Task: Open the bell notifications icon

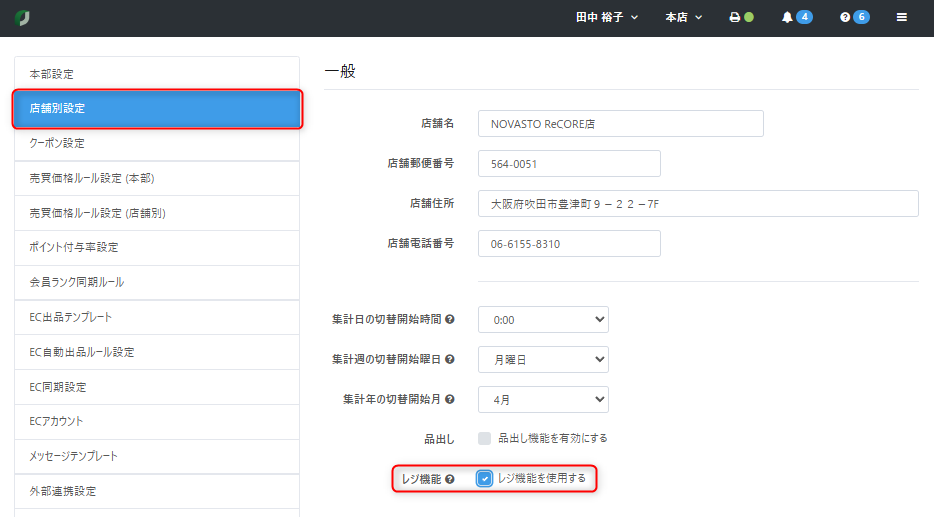Action: (787, 18)
